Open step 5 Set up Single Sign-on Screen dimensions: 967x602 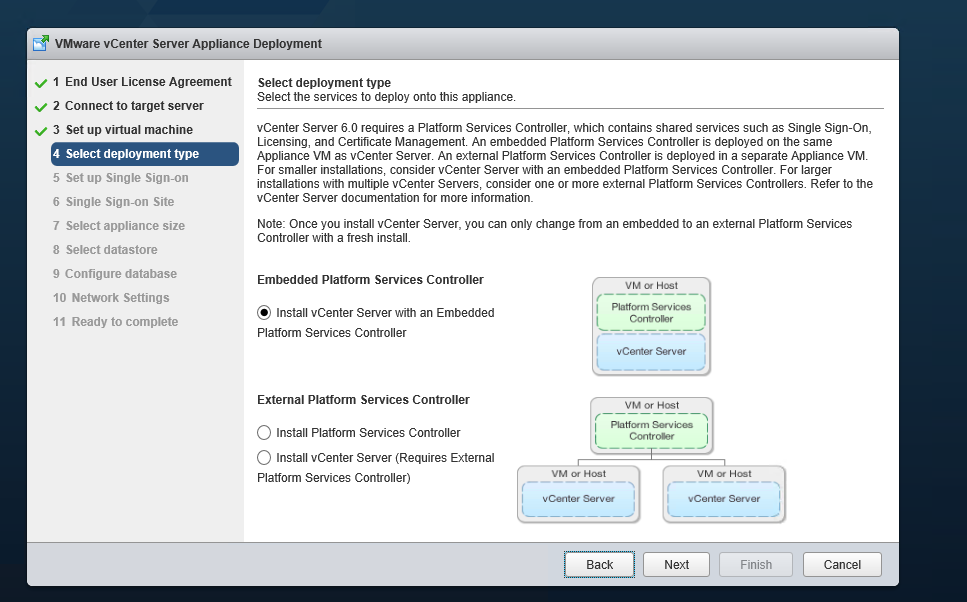120,178
